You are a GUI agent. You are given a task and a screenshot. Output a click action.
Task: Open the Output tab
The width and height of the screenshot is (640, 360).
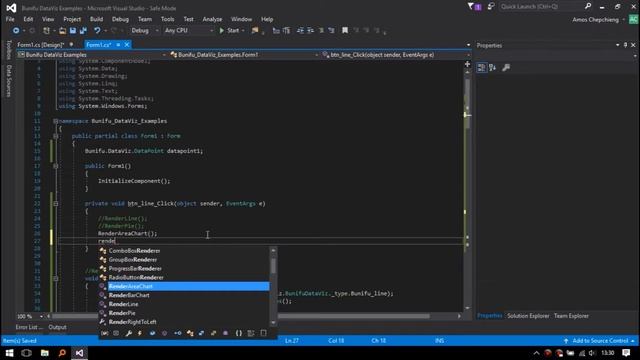(x=58, y=327)
